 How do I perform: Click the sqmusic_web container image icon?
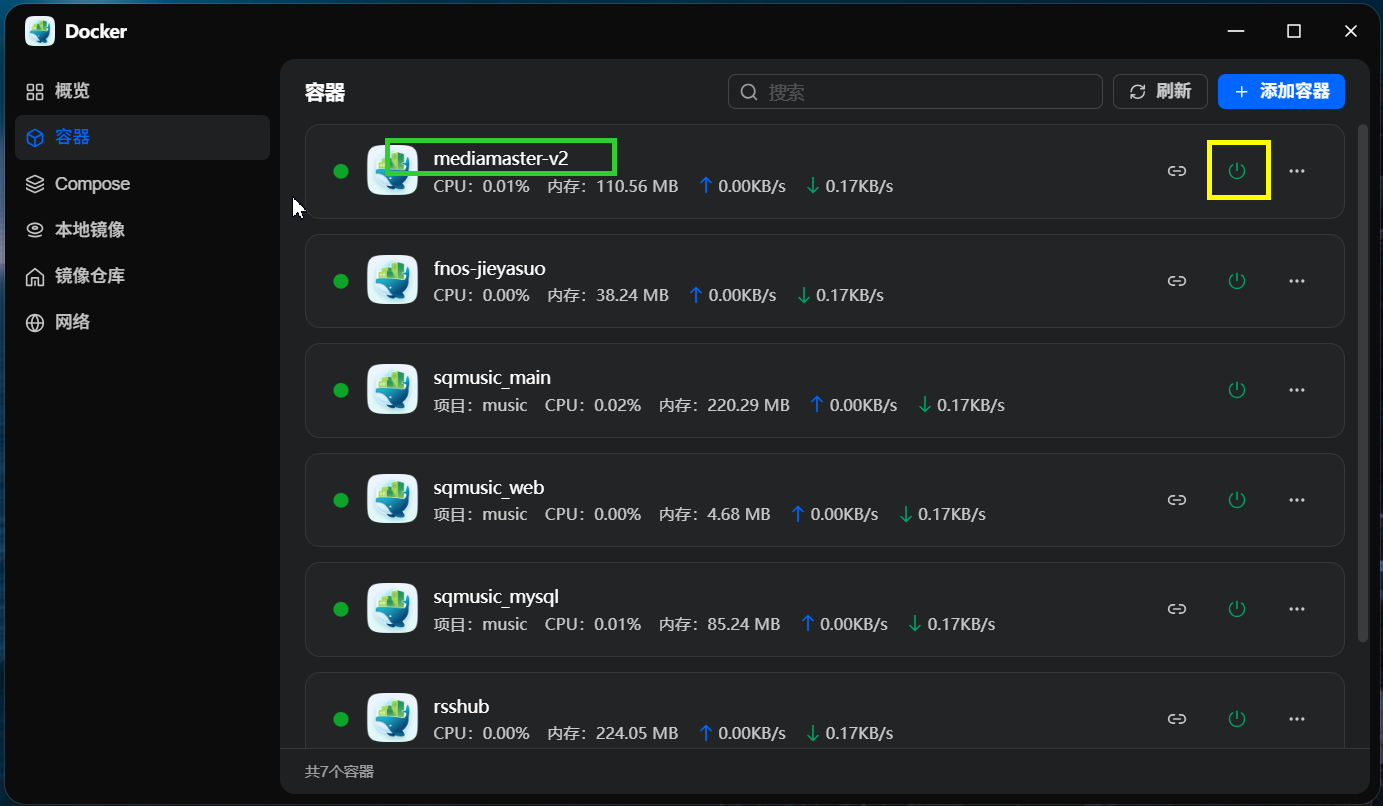(392, 498)
